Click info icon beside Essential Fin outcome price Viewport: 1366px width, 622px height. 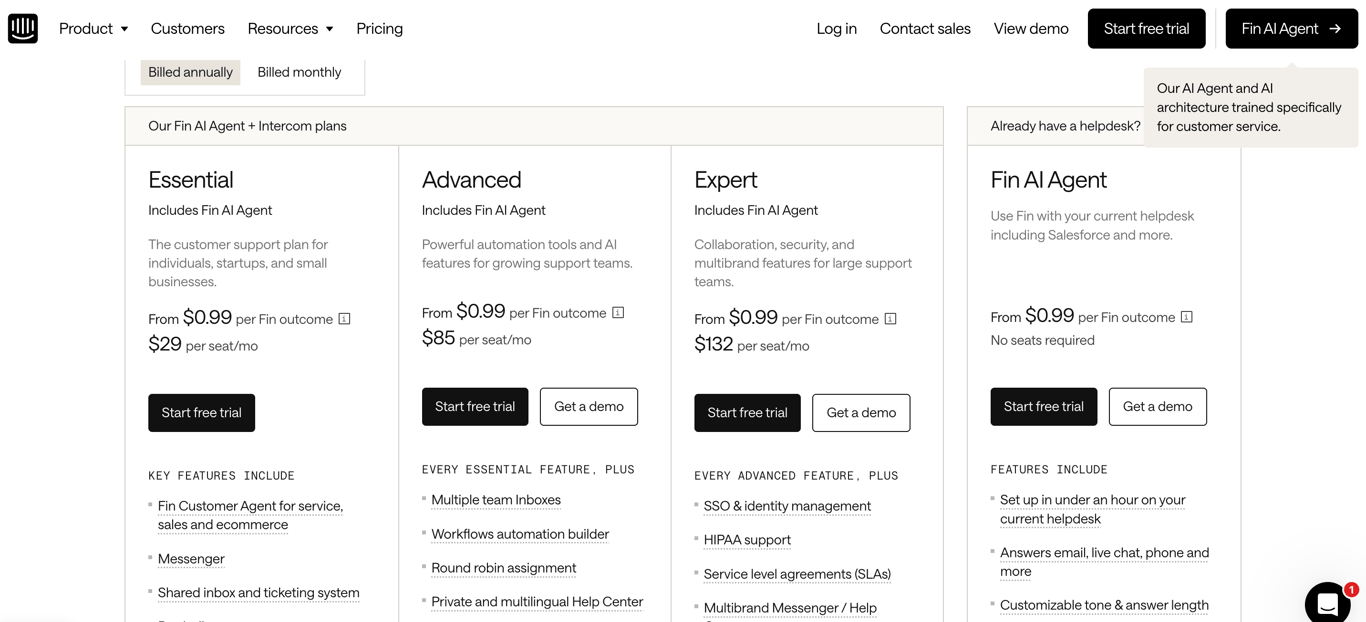point(344,319)
